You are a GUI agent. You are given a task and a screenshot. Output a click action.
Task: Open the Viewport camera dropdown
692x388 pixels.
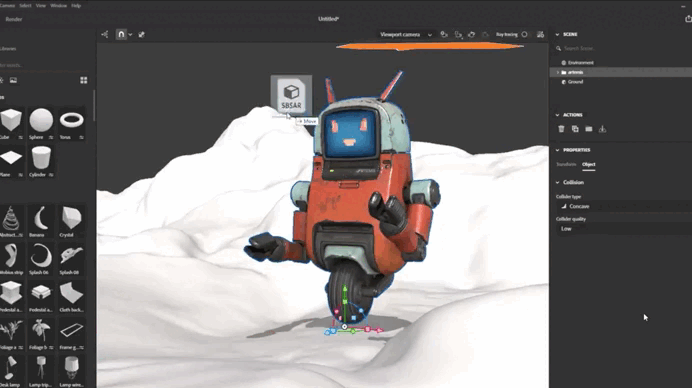(406, 34)
